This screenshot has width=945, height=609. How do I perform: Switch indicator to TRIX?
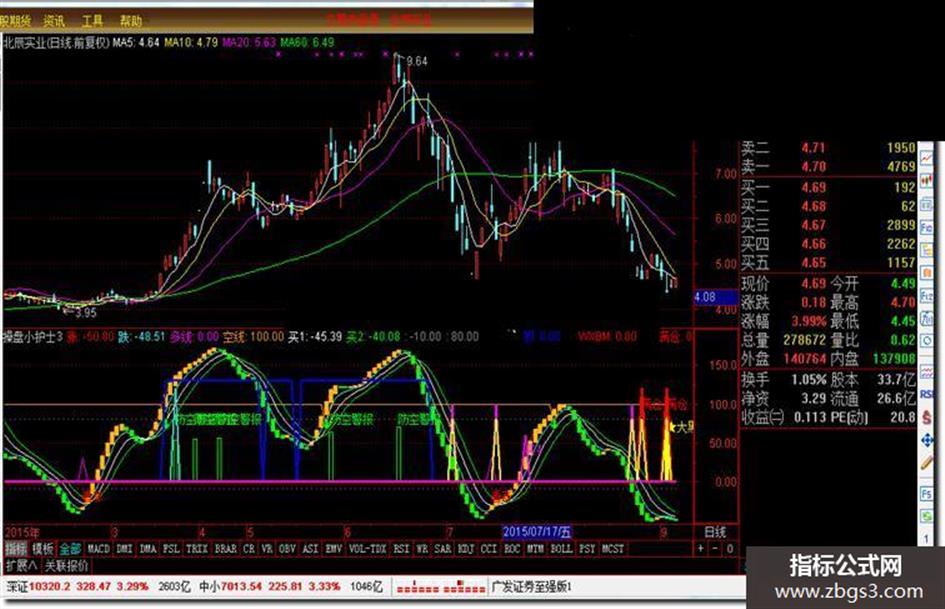[x=197, y=549]
